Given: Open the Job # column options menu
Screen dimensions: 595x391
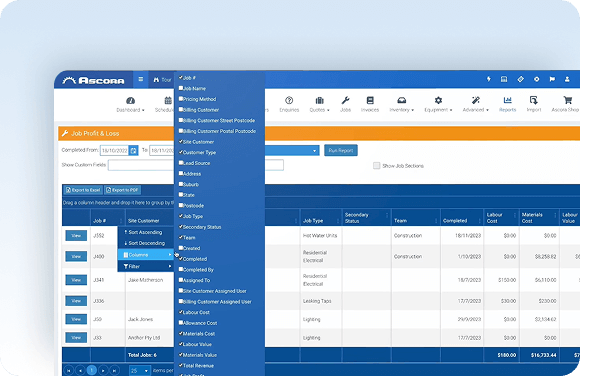Looking at the screenshot, I should coord(121,221).
